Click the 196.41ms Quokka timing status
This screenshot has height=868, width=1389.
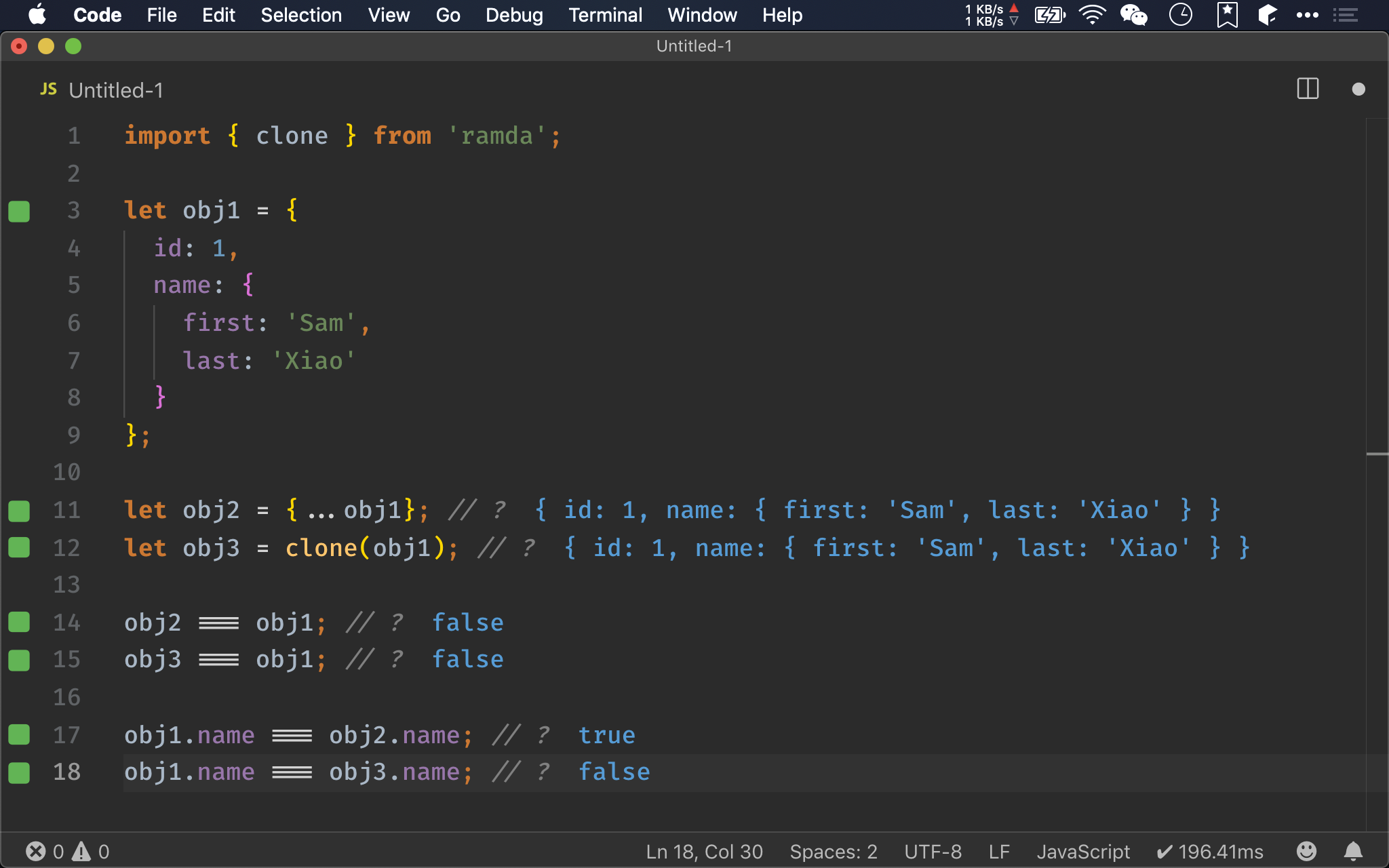tap(1210, 851)
